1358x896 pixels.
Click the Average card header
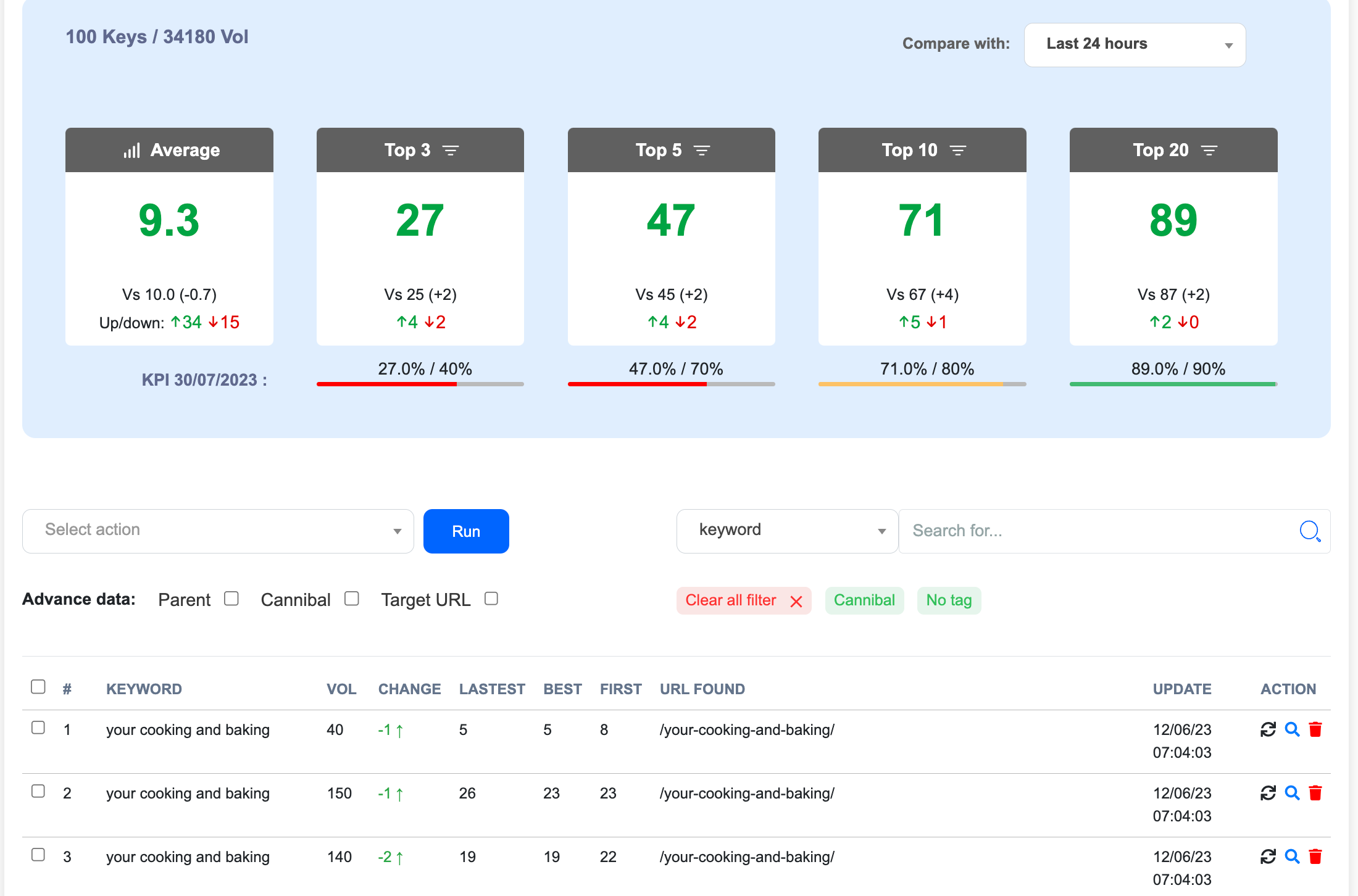169,150
